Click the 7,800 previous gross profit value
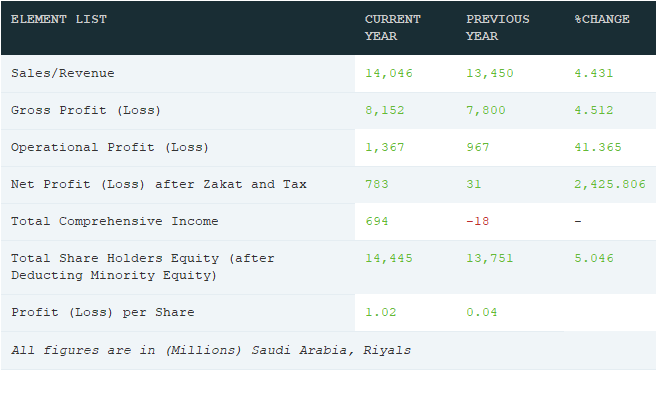The width and height of the screenshot is (658, 400). coord(486,110)
